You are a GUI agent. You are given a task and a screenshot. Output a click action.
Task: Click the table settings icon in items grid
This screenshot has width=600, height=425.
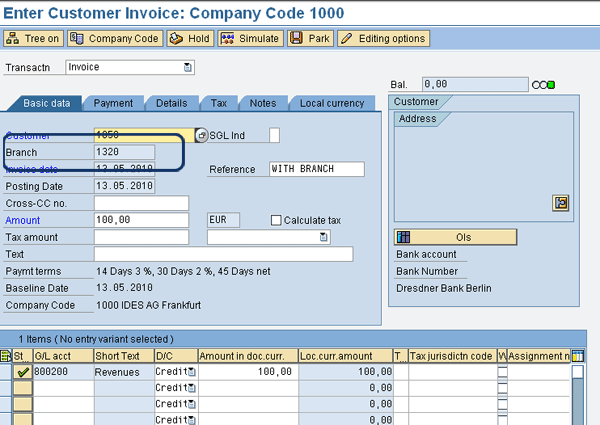pos(577,355)
